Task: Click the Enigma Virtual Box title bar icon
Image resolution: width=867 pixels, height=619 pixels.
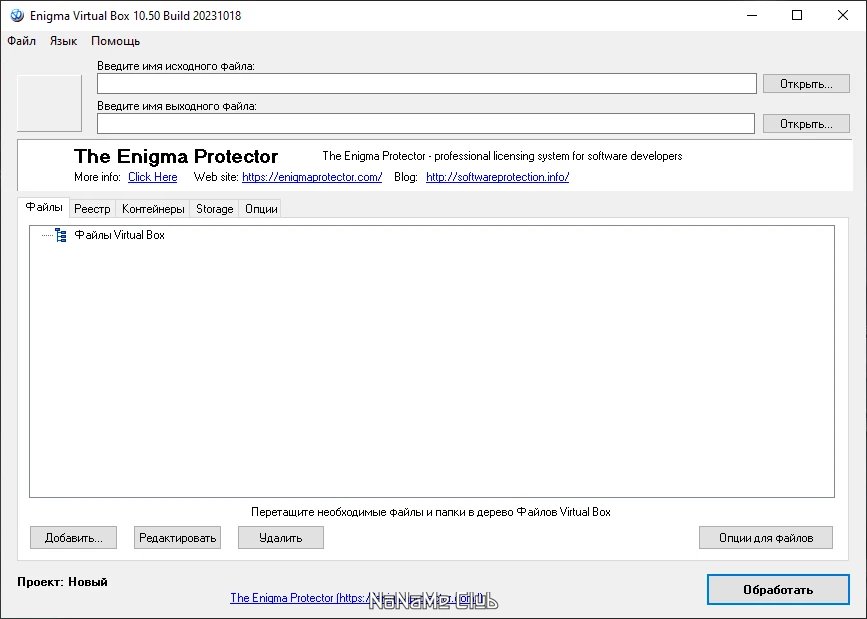Action: 17,15
